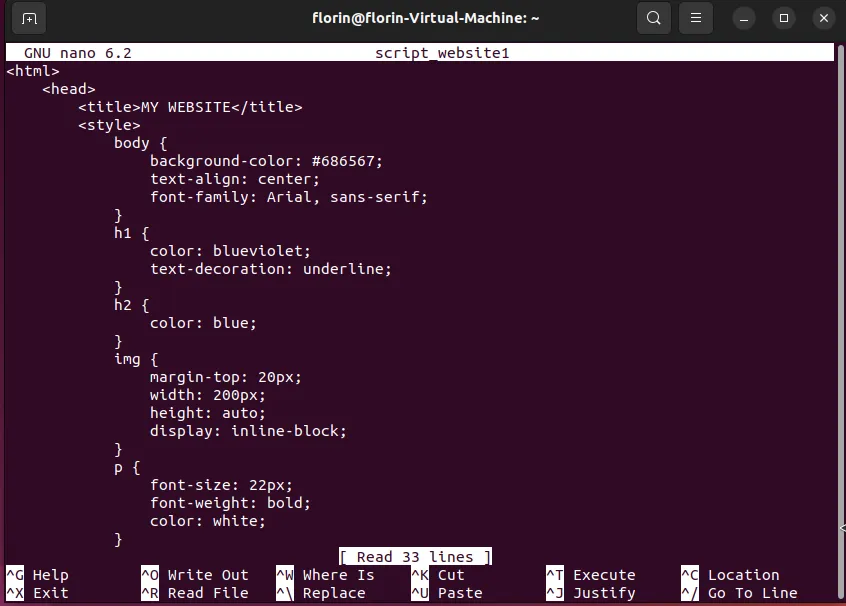Screen dimensions: 846x606
Task: Click the ^X Exit shortcut
Action: pyautogui.click(x=38, y=593)
